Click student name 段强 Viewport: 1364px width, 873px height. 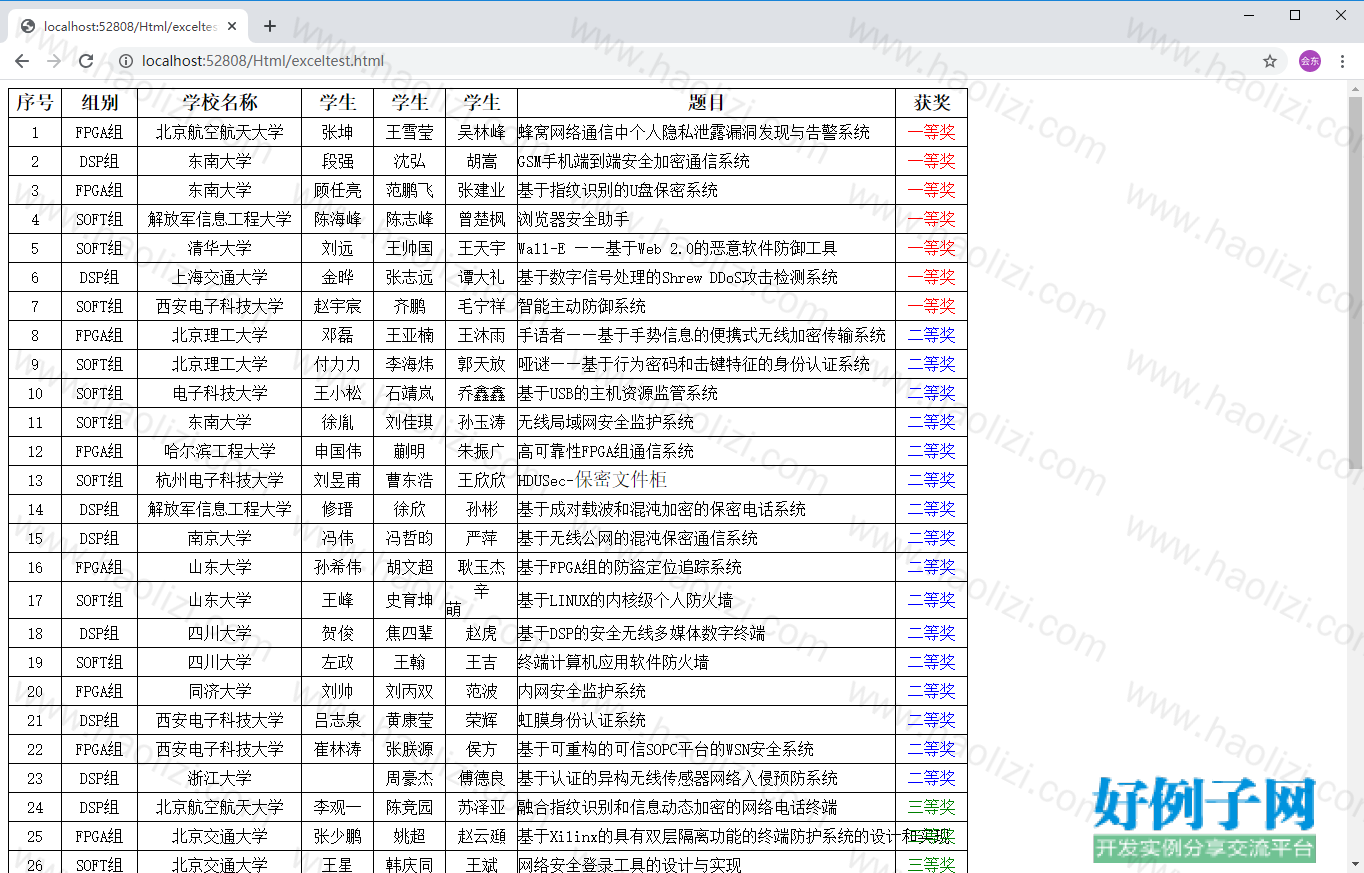coord(338,161)
